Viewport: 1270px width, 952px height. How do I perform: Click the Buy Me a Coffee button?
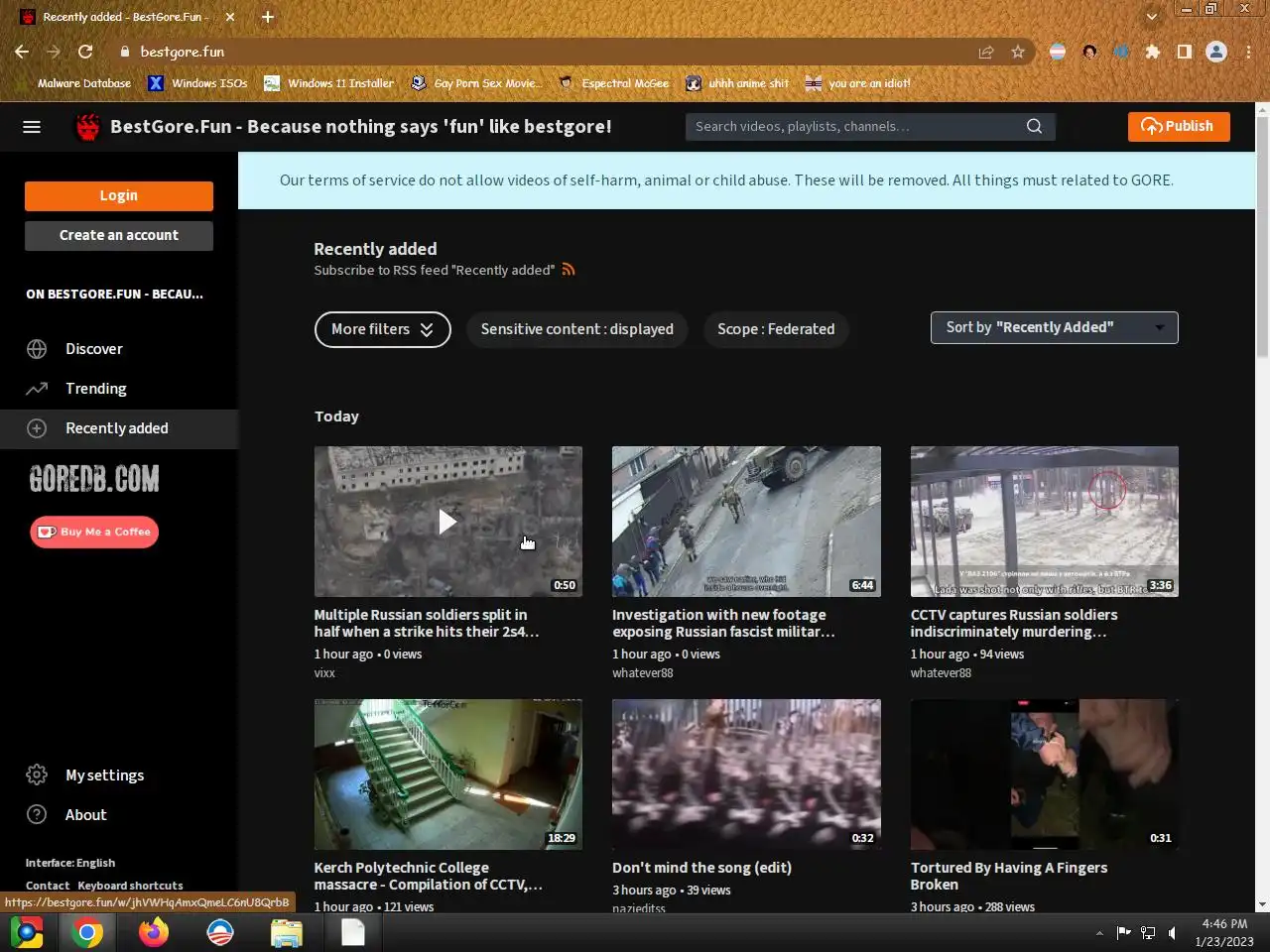[94, 532]
